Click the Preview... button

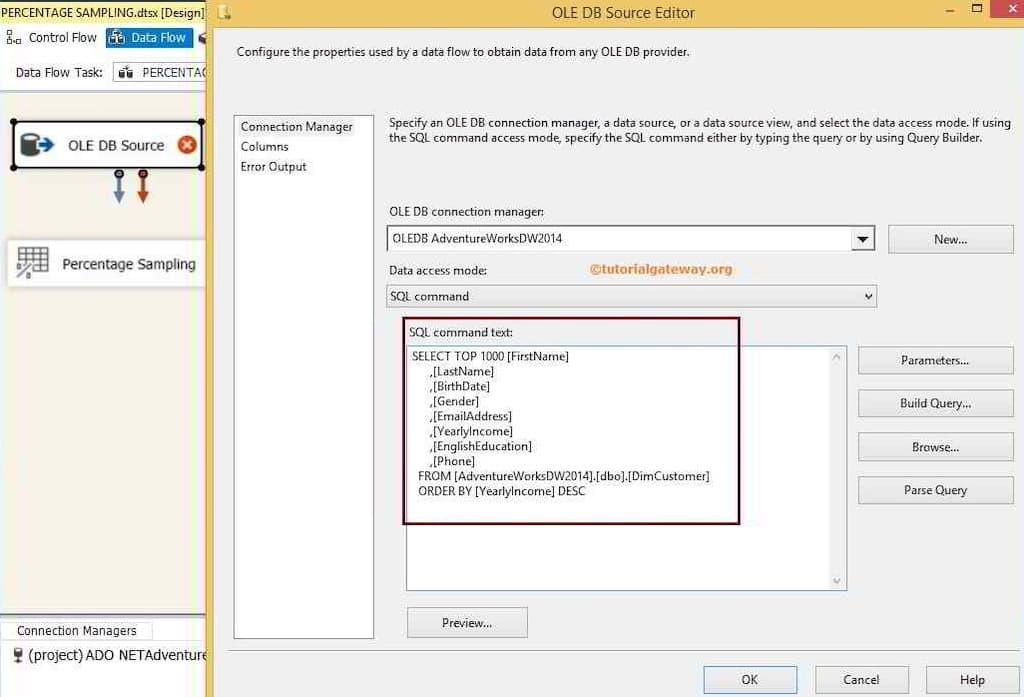[x=467, y=623]
